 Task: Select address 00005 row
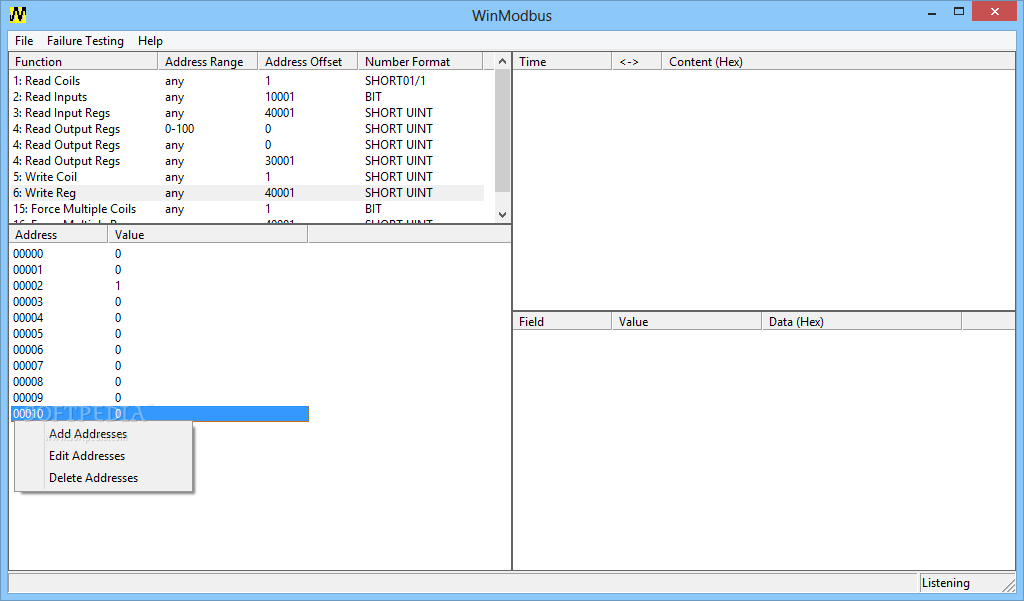160,334
